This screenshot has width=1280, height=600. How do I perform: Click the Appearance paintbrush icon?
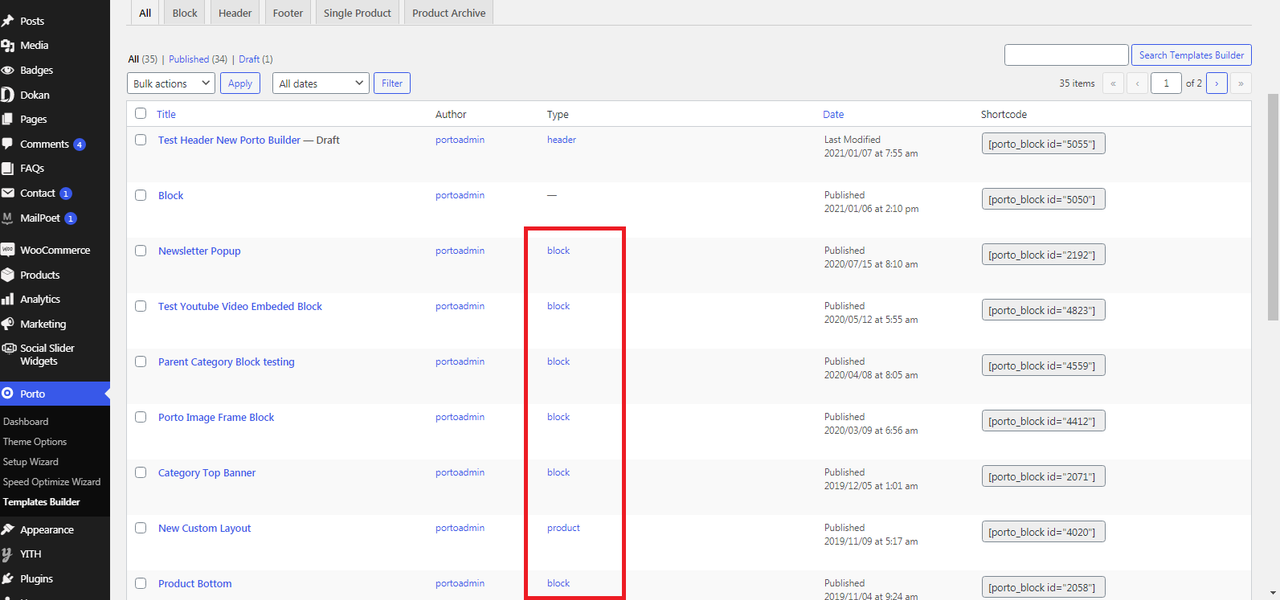[8, 529]
